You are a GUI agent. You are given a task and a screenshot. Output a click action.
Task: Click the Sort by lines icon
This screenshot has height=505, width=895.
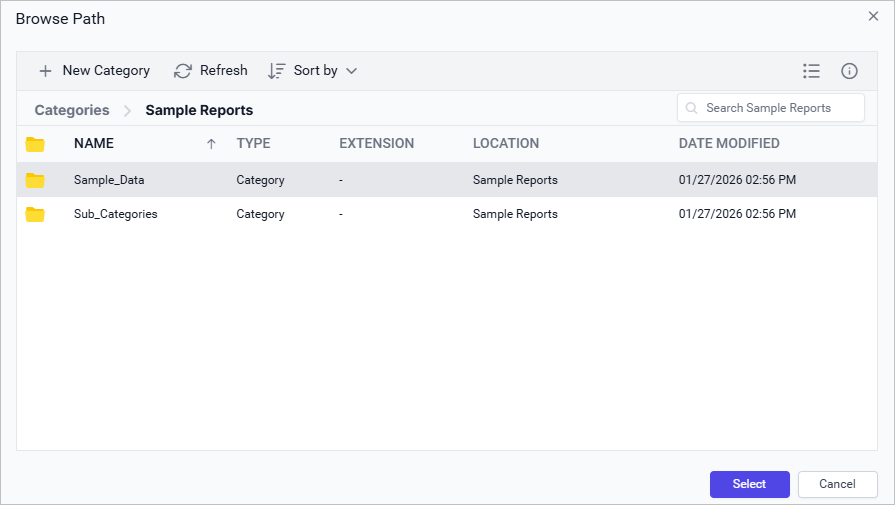click(277, 71)
